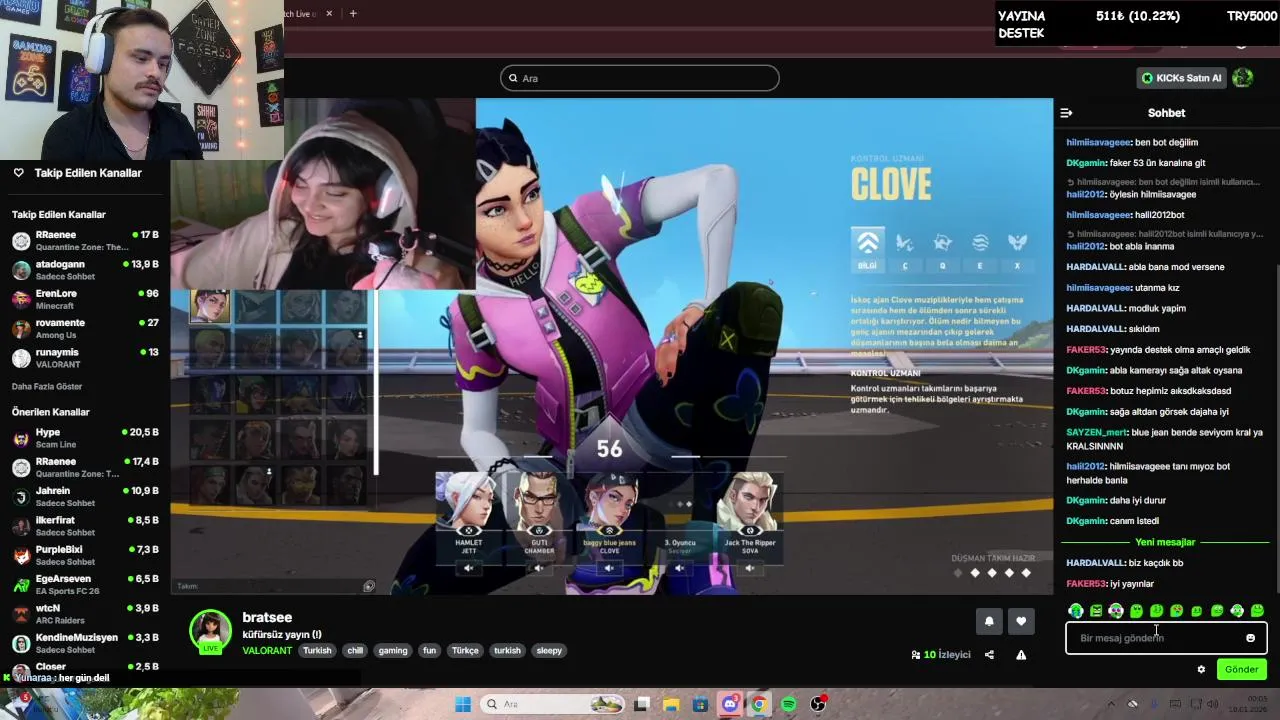Open Discord from the taskbar
1280x720 pixels.
pyautogui.click(x=730, y=704)
